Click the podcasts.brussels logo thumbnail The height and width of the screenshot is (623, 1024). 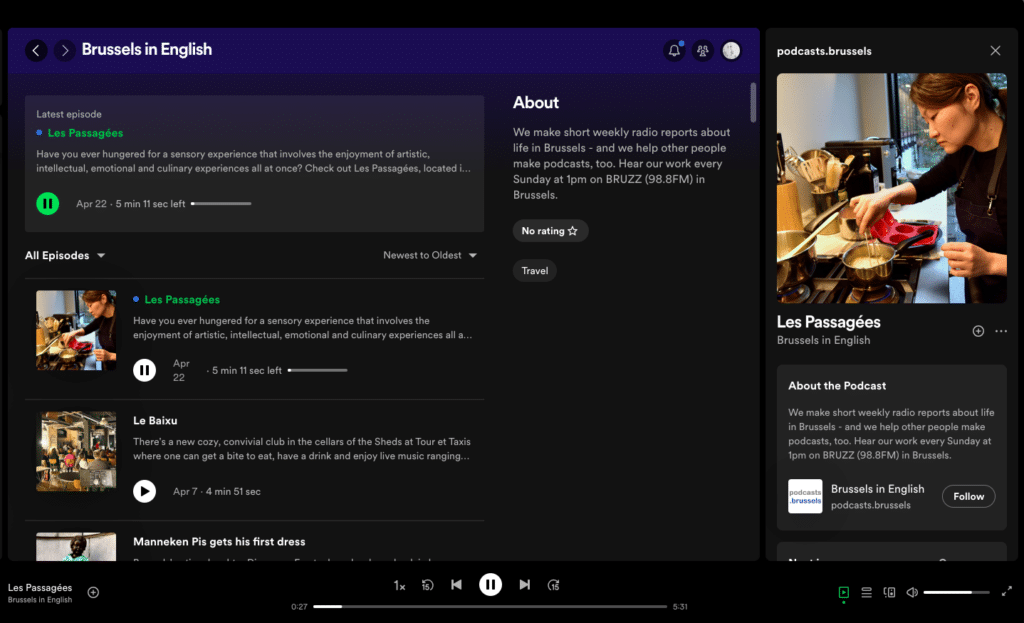click(805, 496)
